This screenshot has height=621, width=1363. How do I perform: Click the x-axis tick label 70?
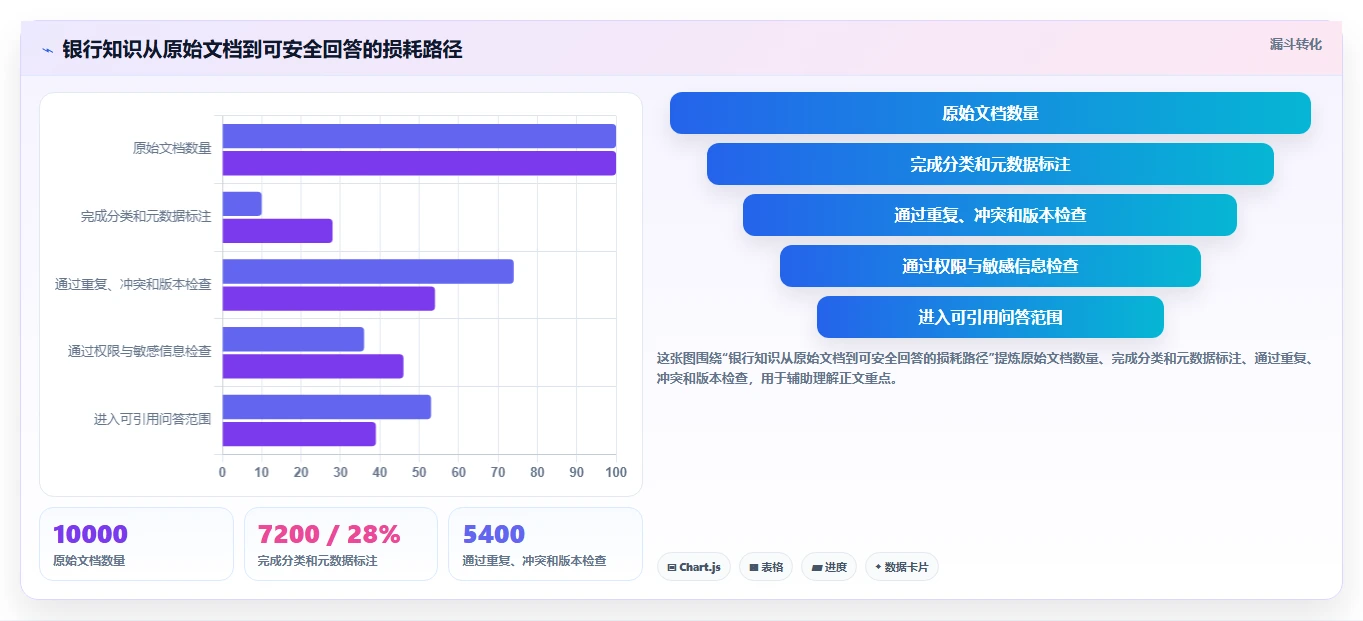click(x=498, y=472)
